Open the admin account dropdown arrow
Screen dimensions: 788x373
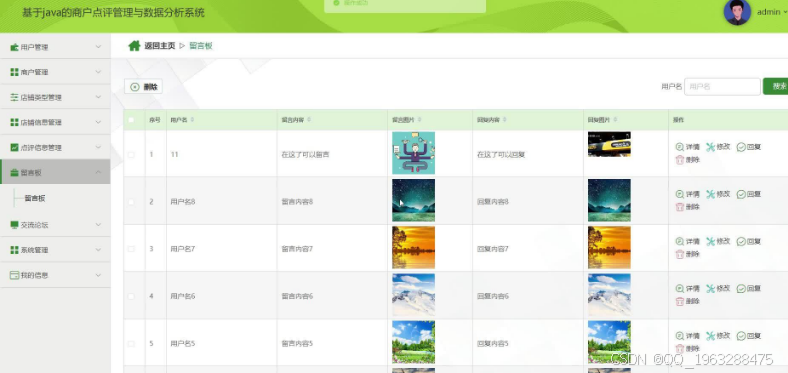785,13
